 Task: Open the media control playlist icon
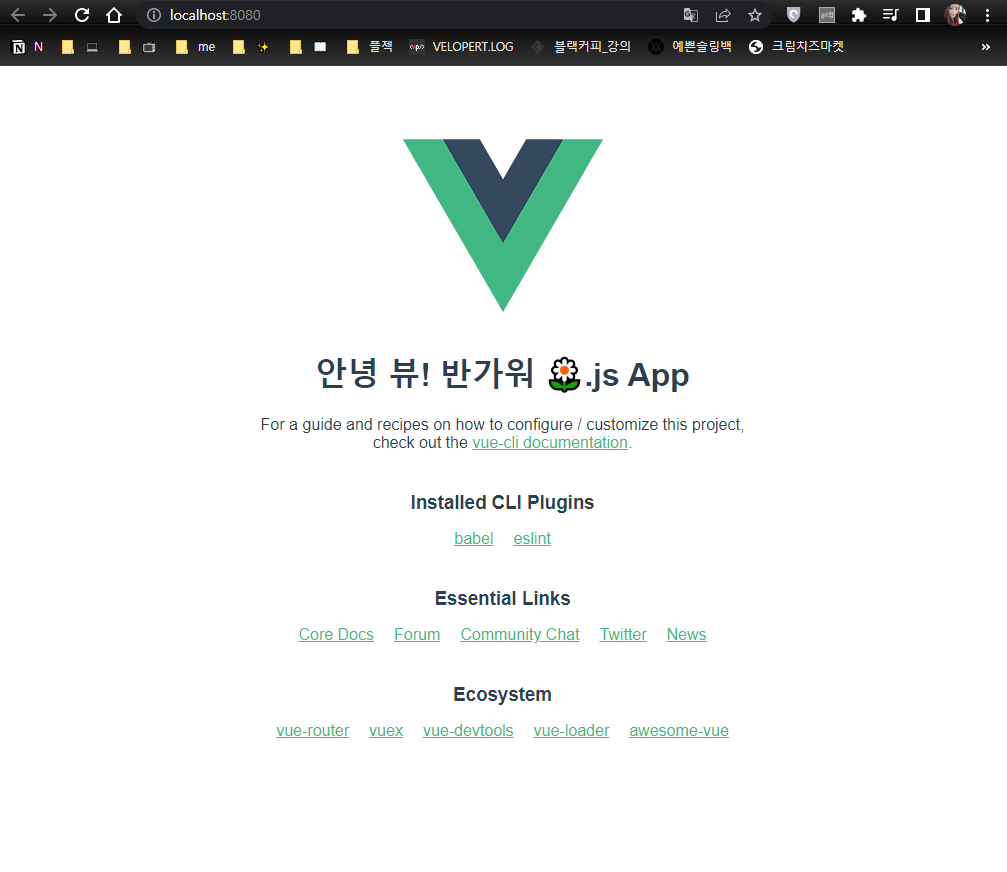[890, 15]
